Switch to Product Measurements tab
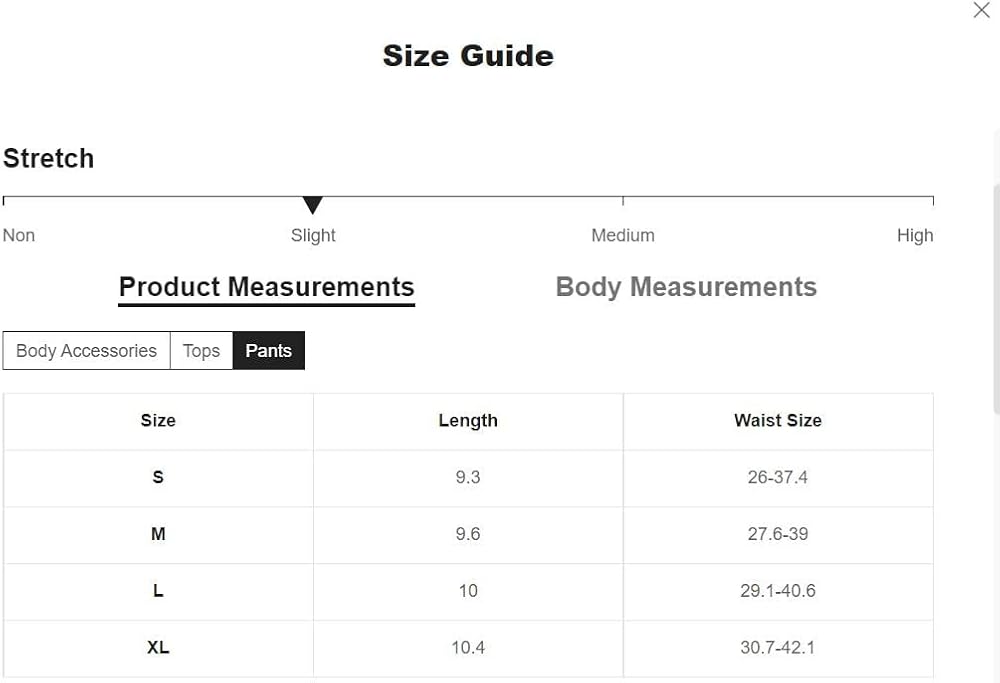This screenshot has width=1000, height=683. point(266,287)
